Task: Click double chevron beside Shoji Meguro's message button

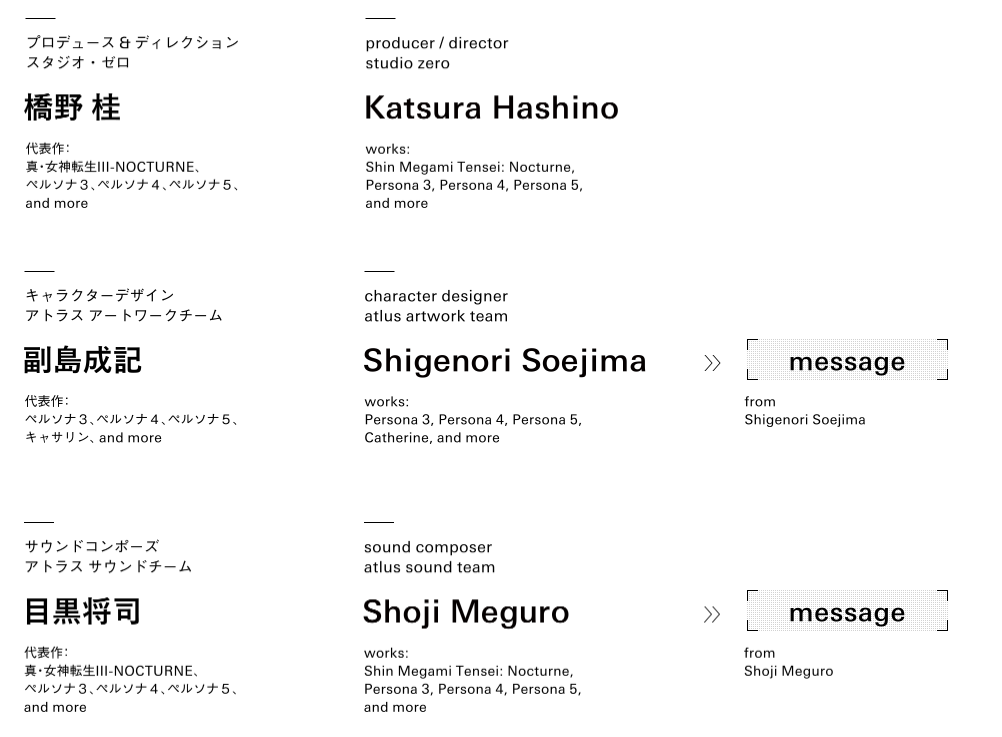Action: pos(712,614)
